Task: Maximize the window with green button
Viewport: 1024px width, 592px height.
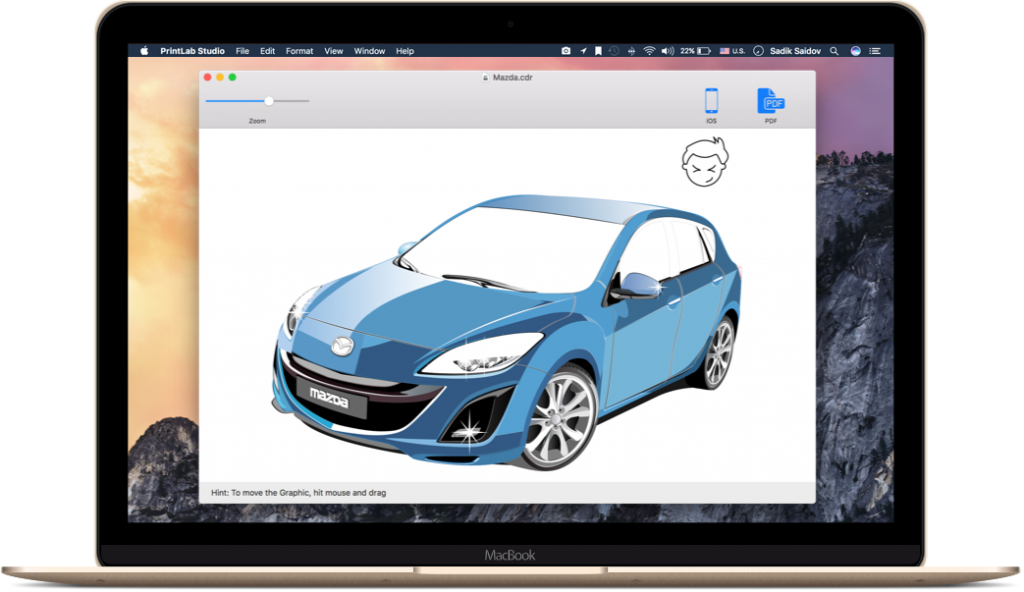Action: pyautogui.click(x=232, y=77)
